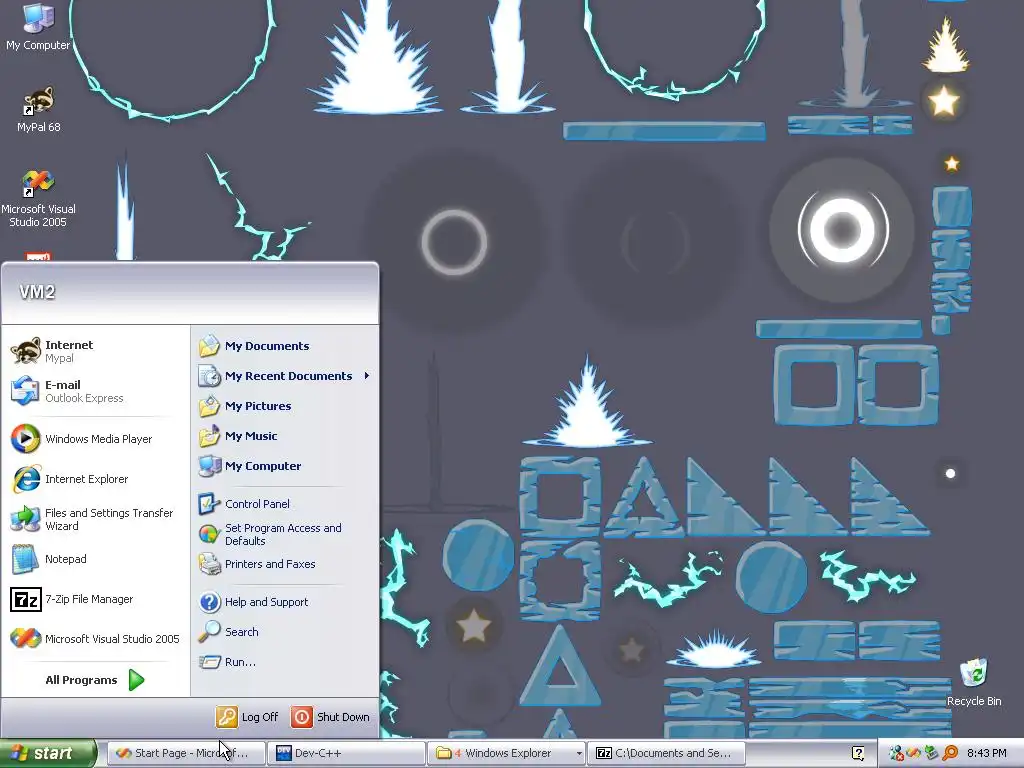Viewport: 1024px width, 768px height.
Task: Click the Start button
Action: [47, 753]
